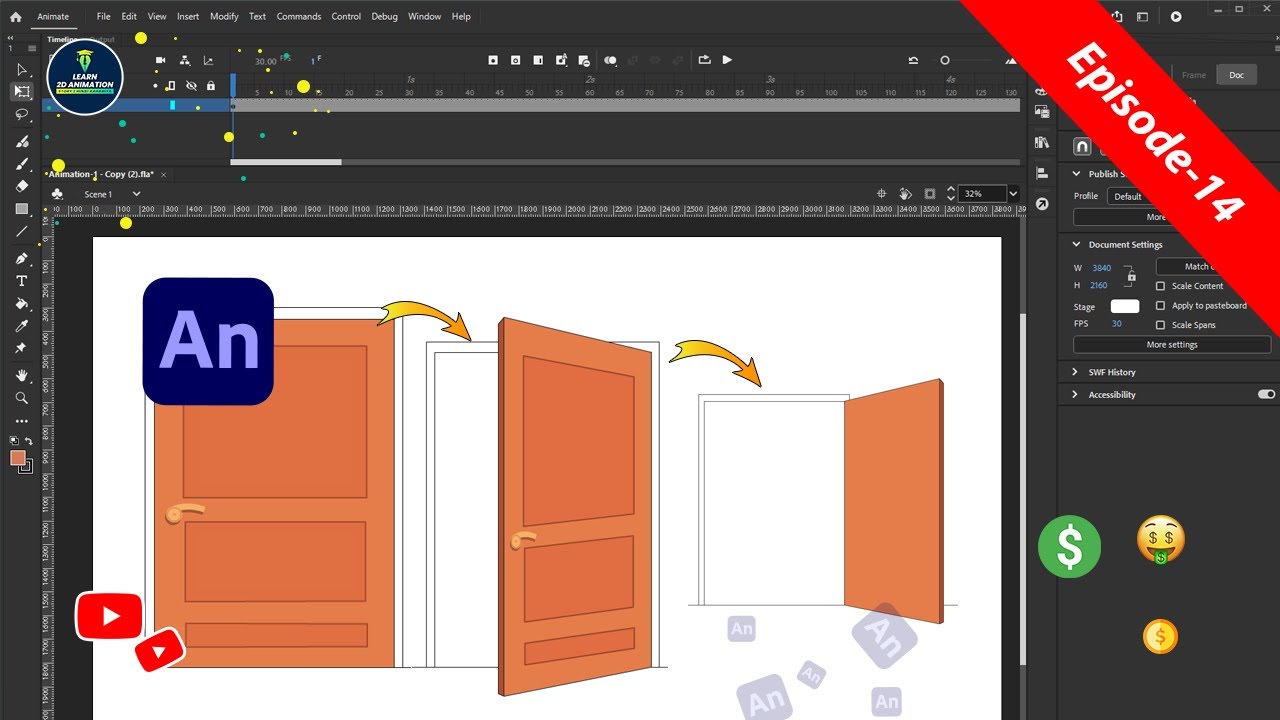The width and height of the screenshot is (1280, 720).
Task: Select the Asset Warp pin tool
Action: tap(21, 348)
